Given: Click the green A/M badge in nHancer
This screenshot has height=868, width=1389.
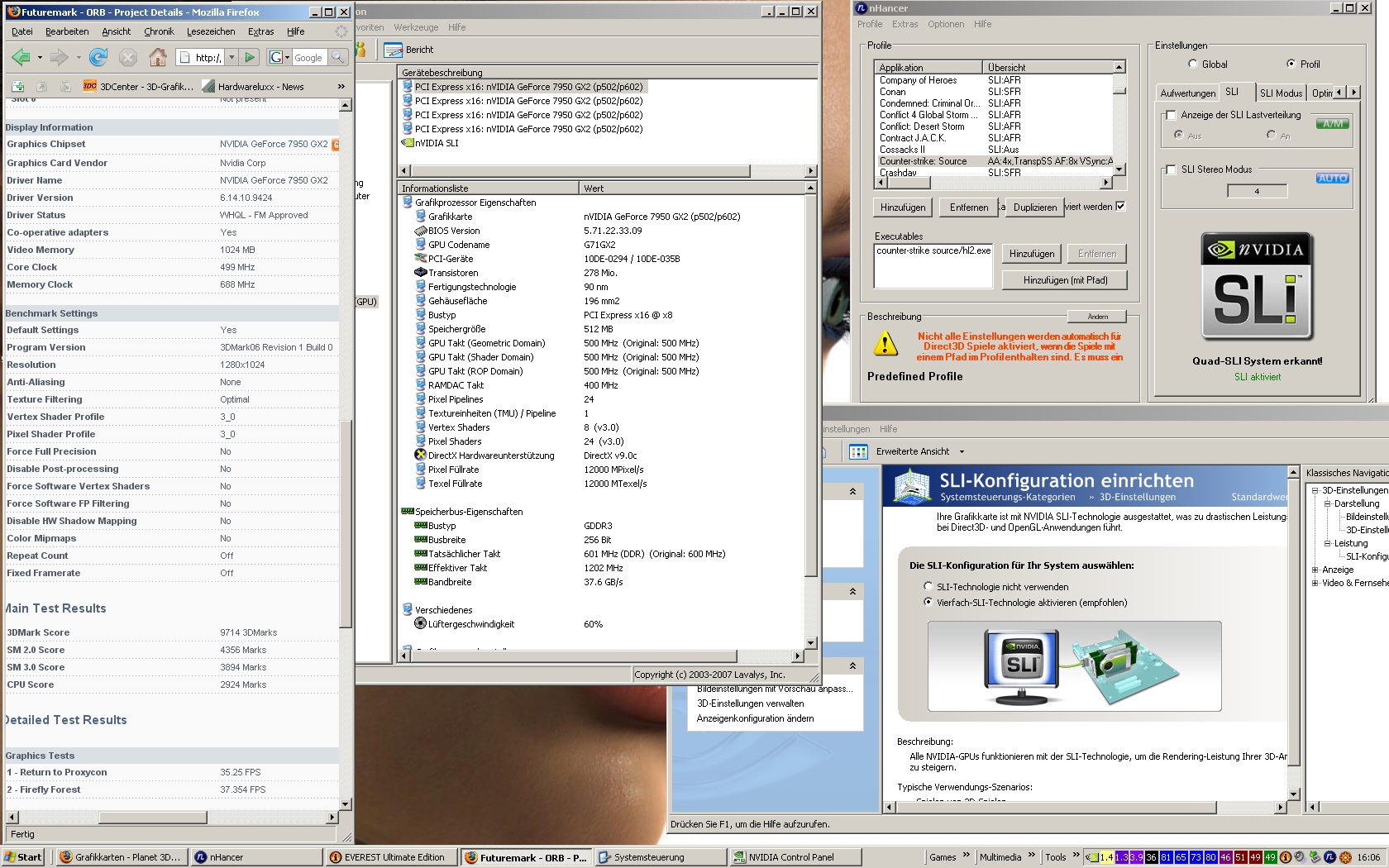Looking at the screenshot, I should pos(1332,124).
